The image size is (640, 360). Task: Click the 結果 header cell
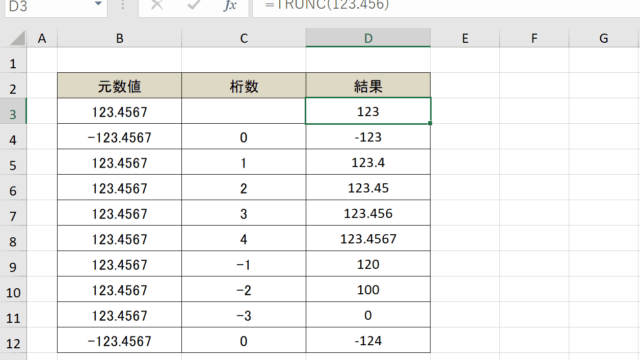[x=368, y=86]
